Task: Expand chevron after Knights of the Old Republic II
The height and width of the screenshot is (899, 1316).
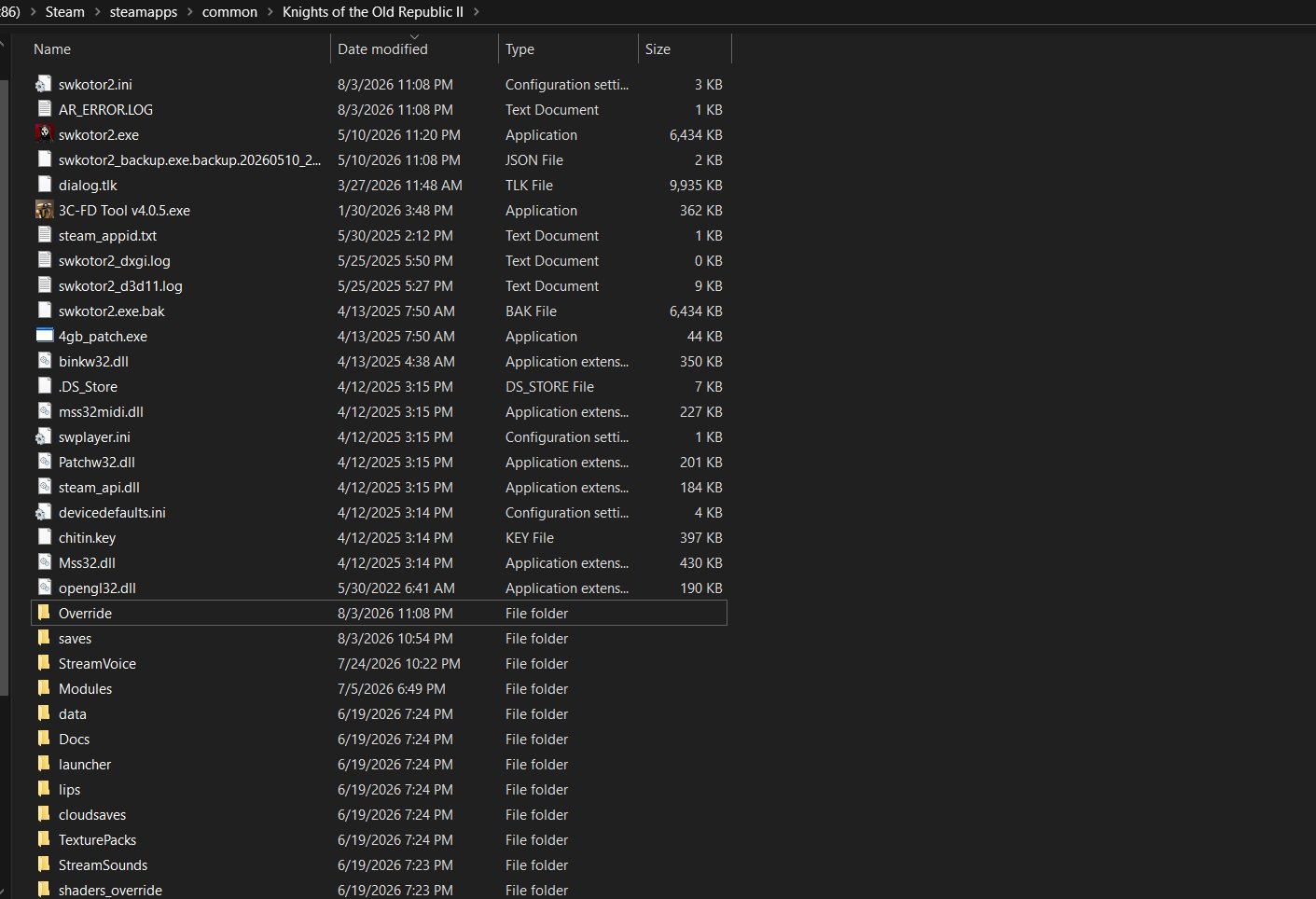Action: click(x=477, y=12)
